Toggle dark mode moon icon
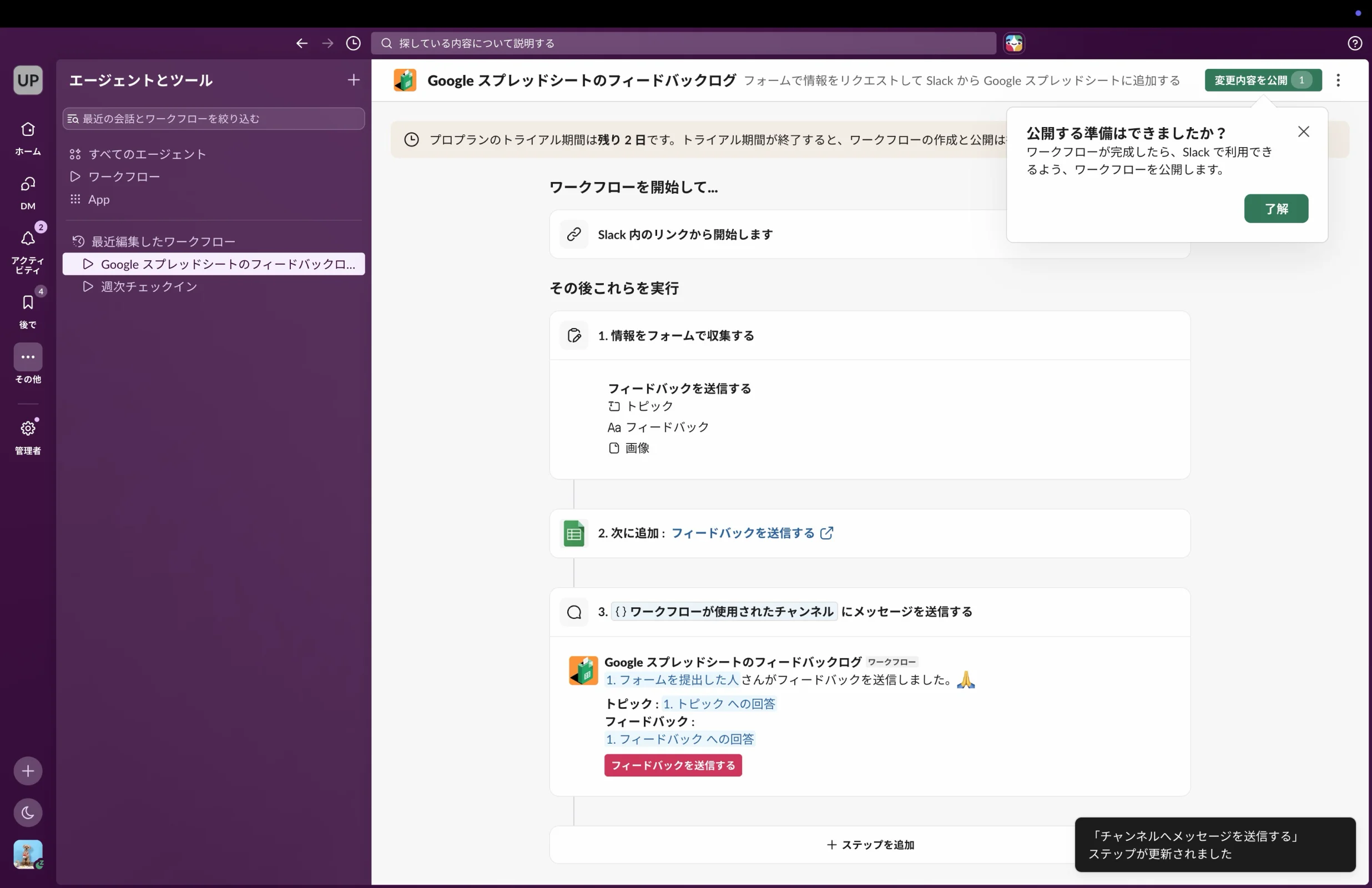The width and height of the screenshot is (1372, 888). coord(28,813)
